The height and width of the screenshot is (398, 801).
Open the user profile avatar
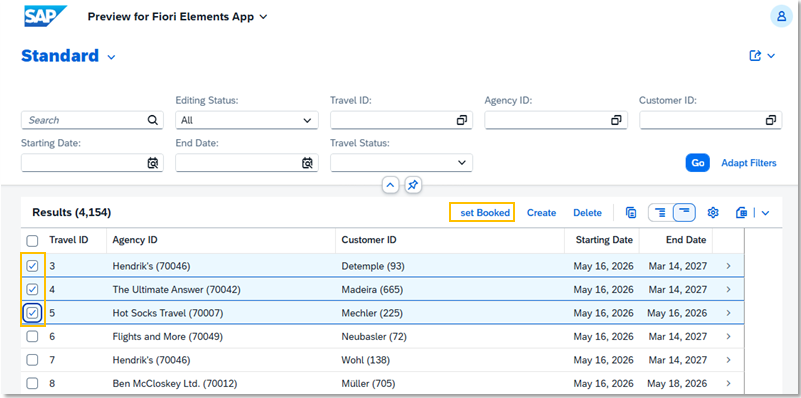tap(781, 16)
